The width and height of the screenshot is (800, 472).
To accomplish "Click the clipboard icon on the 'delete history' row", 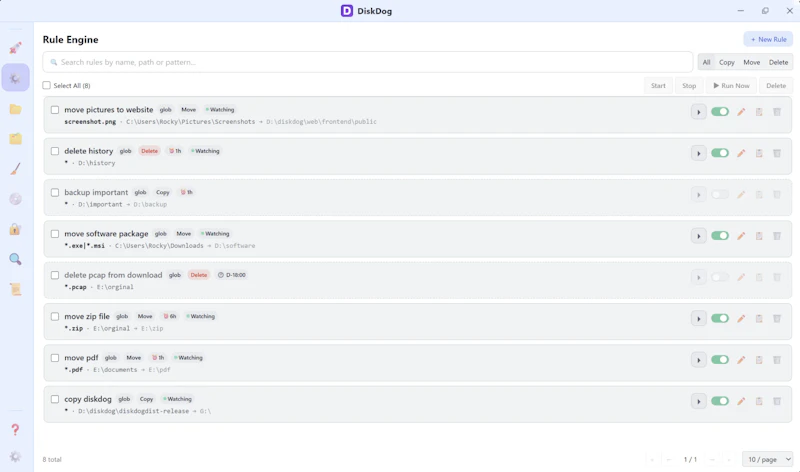I will (759, 153).
